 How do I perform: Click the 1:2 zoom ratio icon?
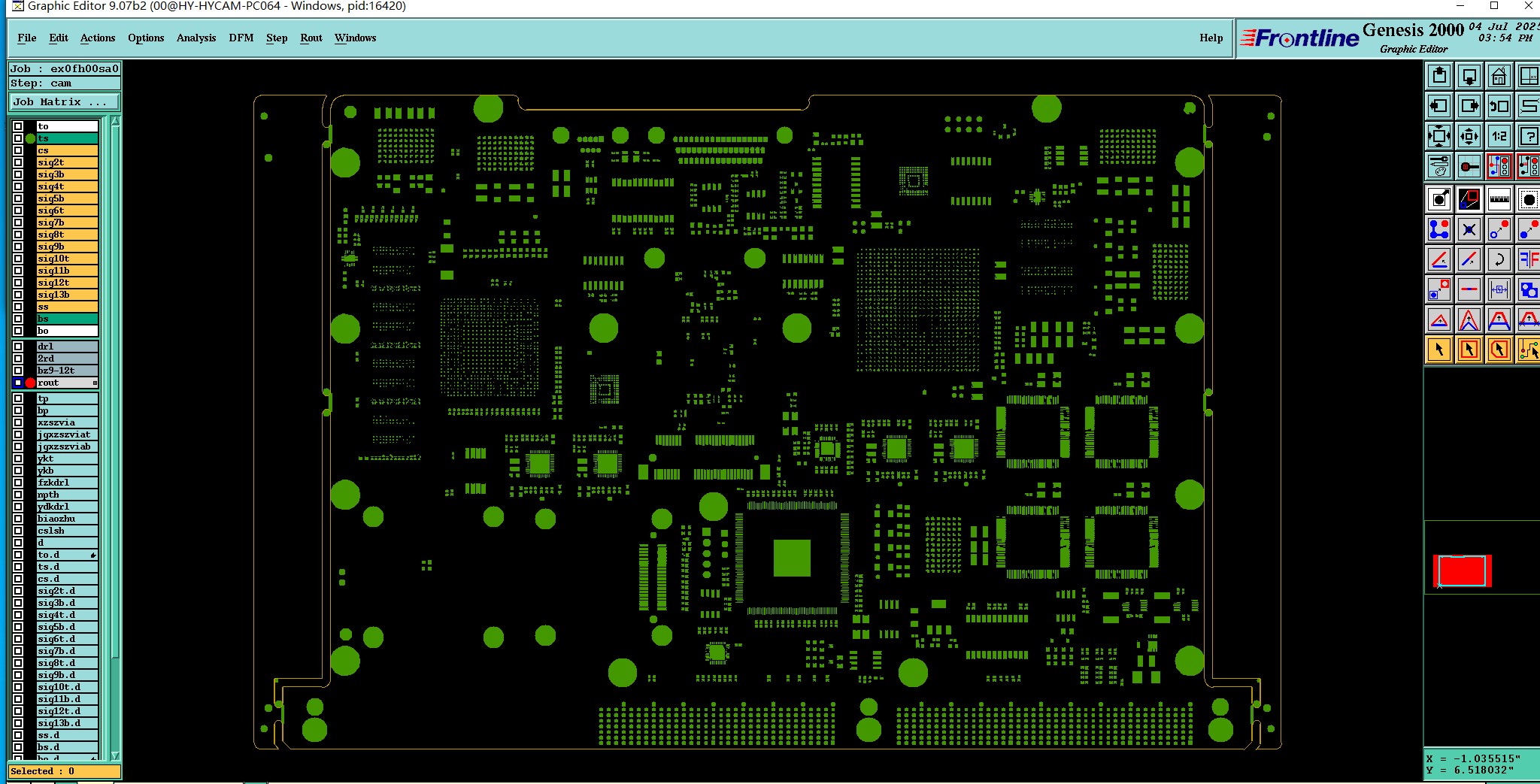point(1499,136)
